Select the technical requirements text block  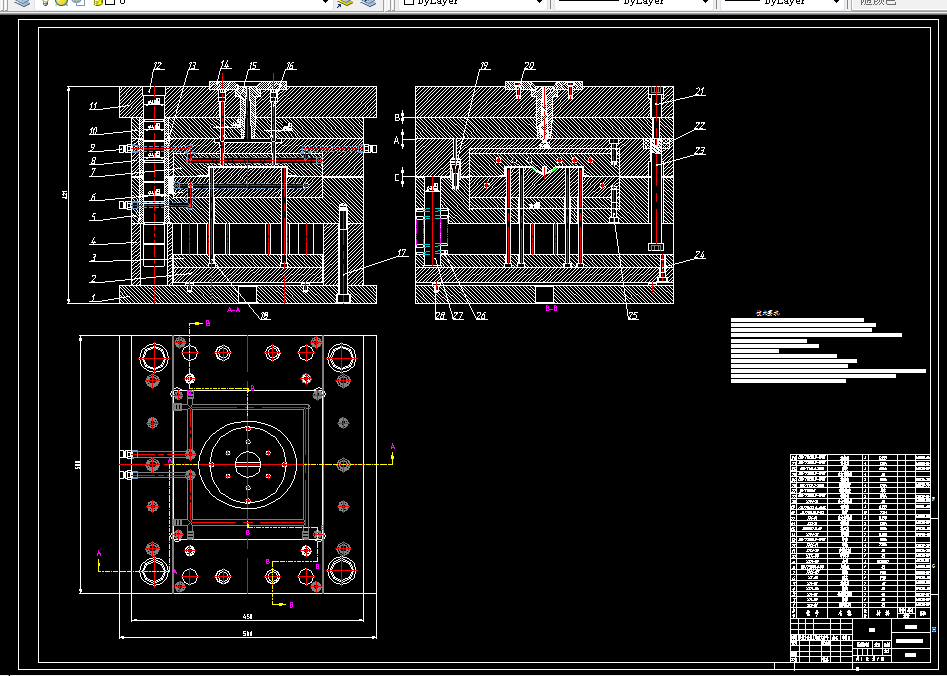[x=828, y=348]
